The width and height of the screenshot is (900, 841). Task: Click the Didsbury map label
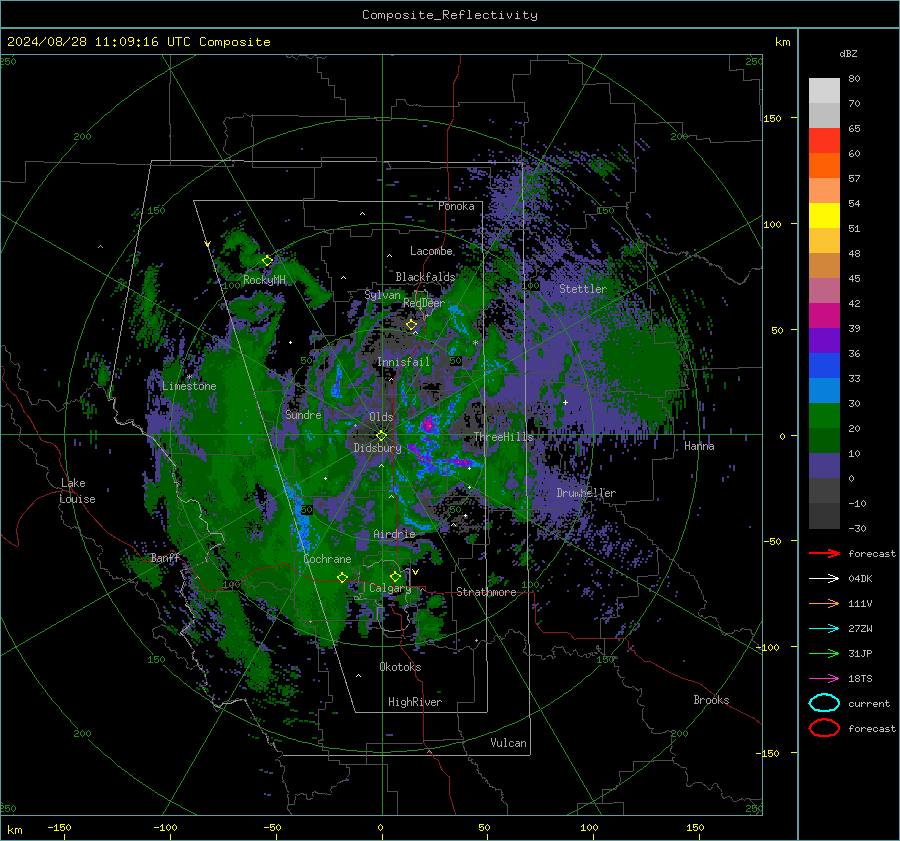(377, 448)
